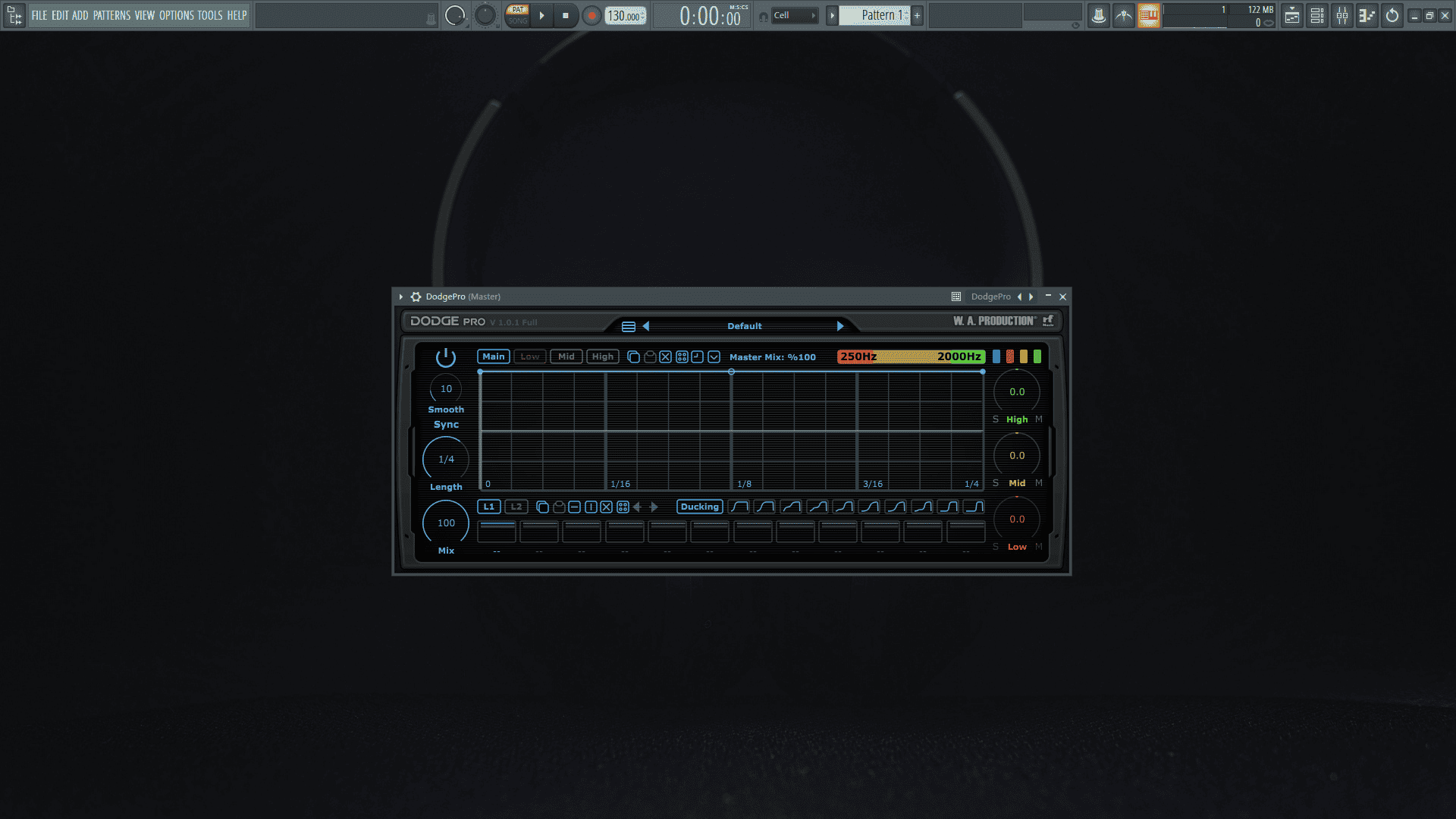Open the Pattern 1 selector

click(x=876, y=15)
